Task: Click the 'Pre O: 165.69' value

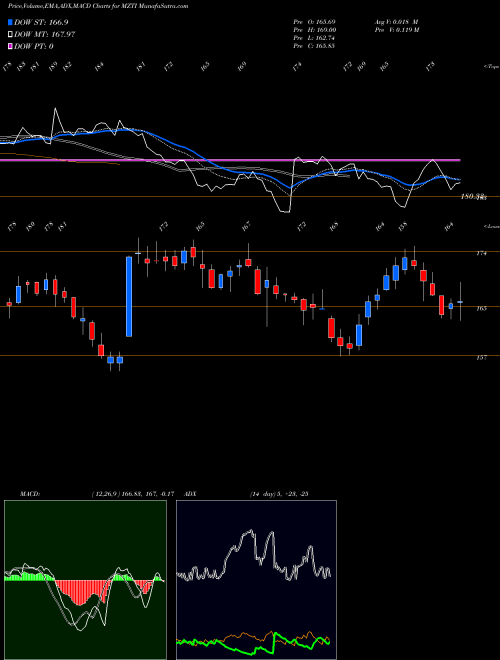Action: point(314,21)
